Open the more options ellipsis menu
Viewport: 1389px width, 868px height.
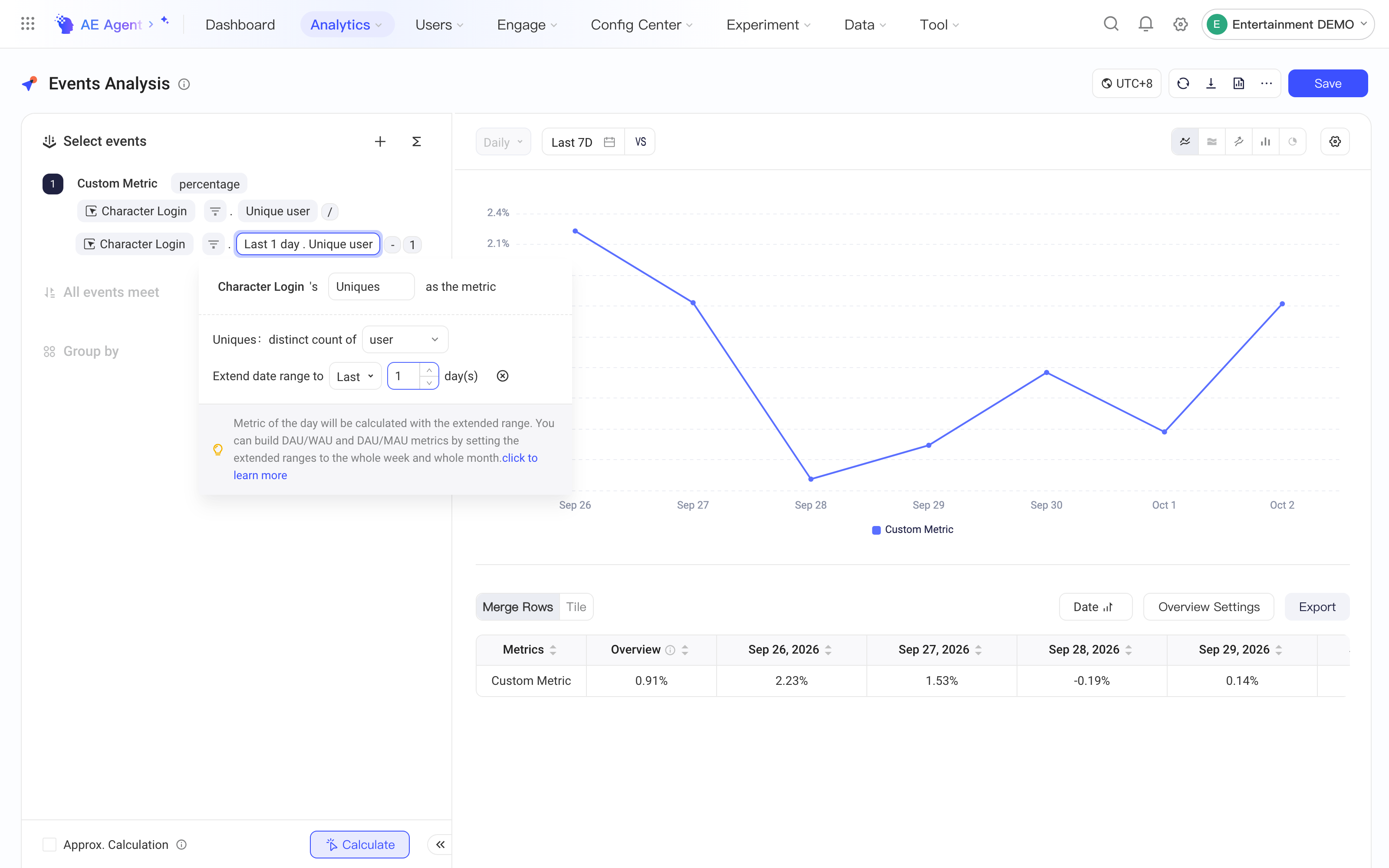[1266, 84]
